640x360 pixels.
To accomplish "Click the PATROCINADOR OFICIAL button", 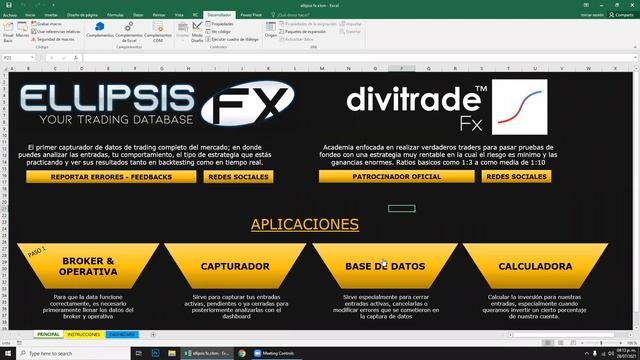I will pos(397,176).
